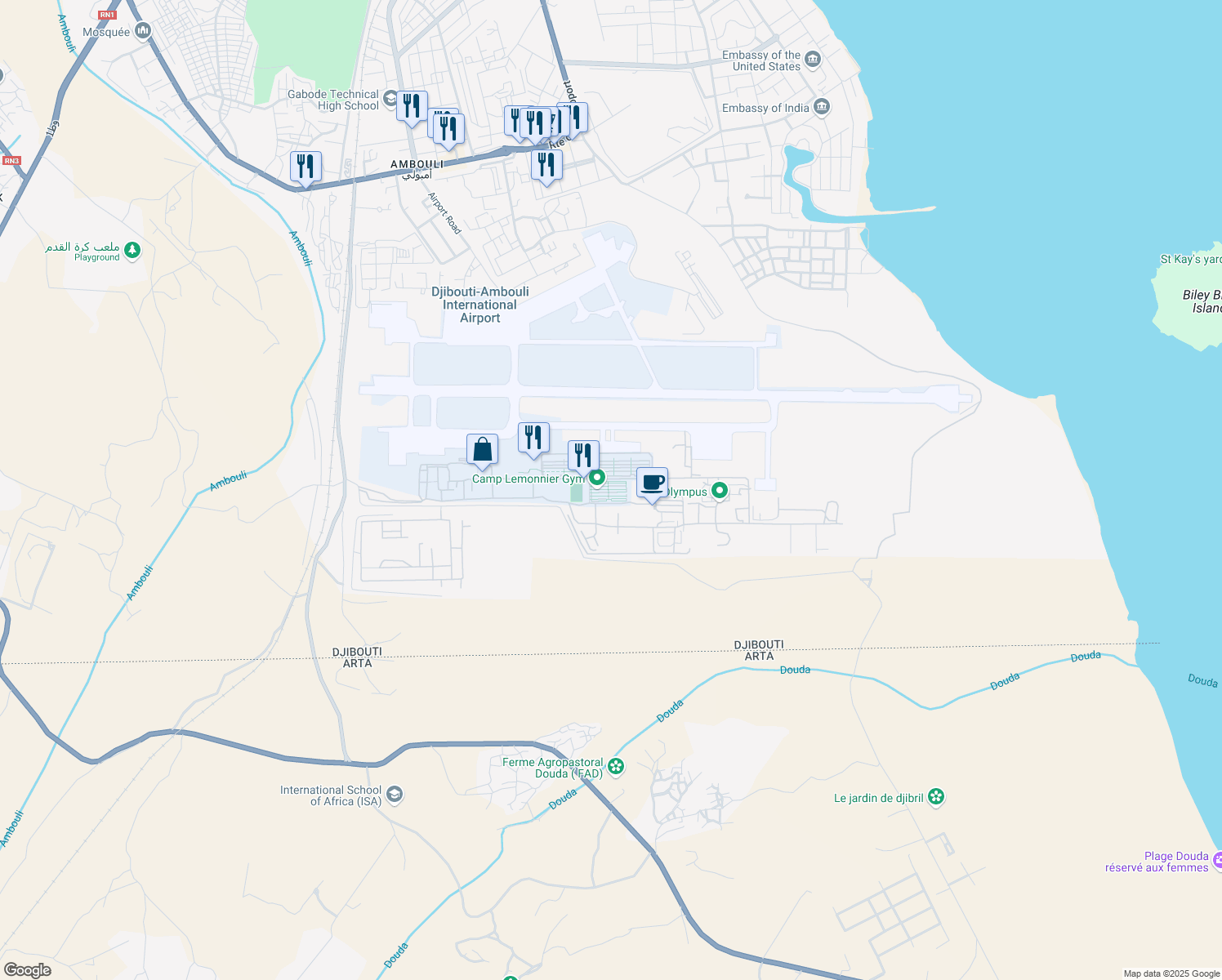
Task: Select the restaurant marker west of Ambouli label
Action: (305, 168)
